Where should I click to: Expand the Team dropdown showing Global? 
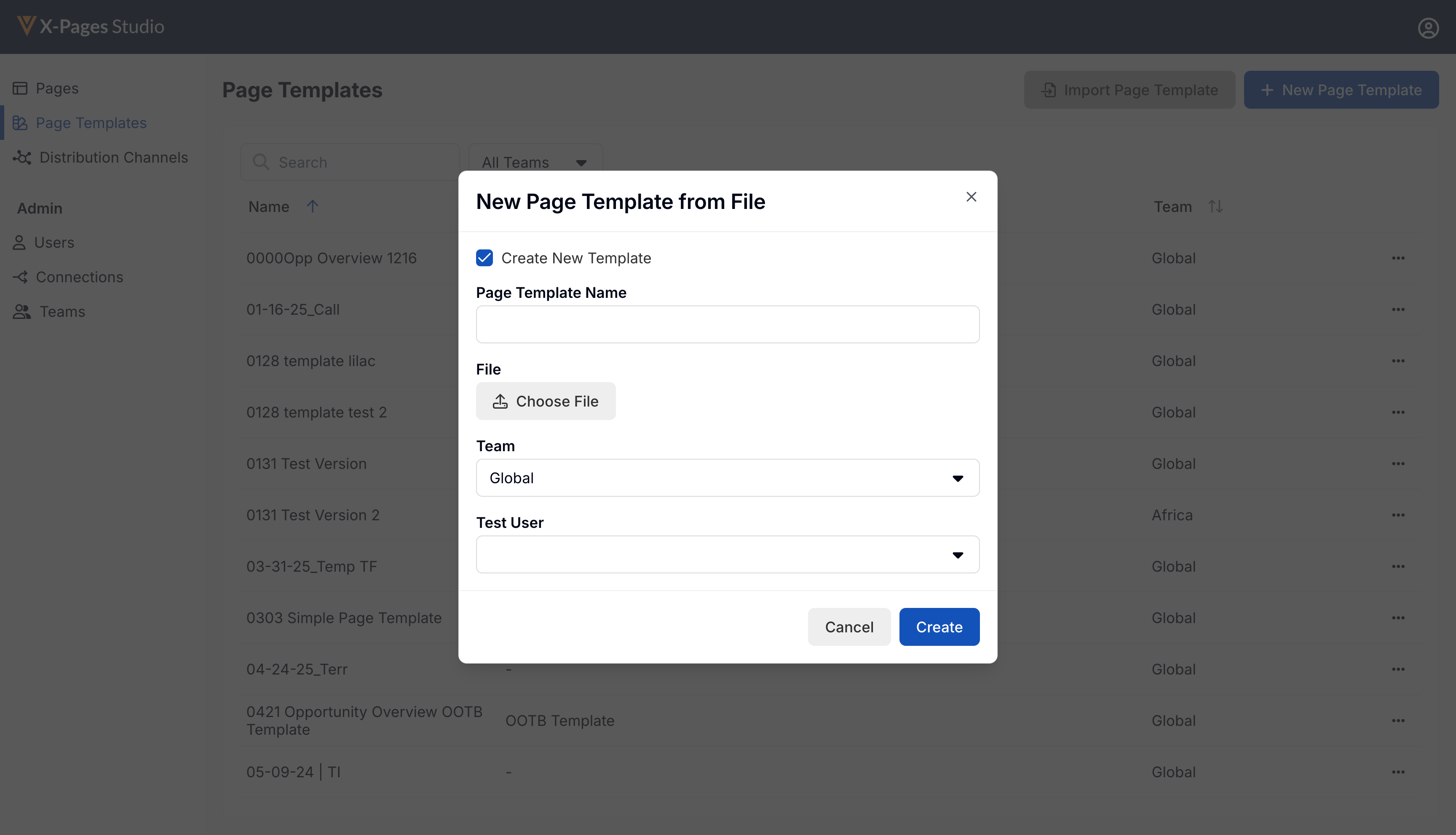(x=727, y=478)
